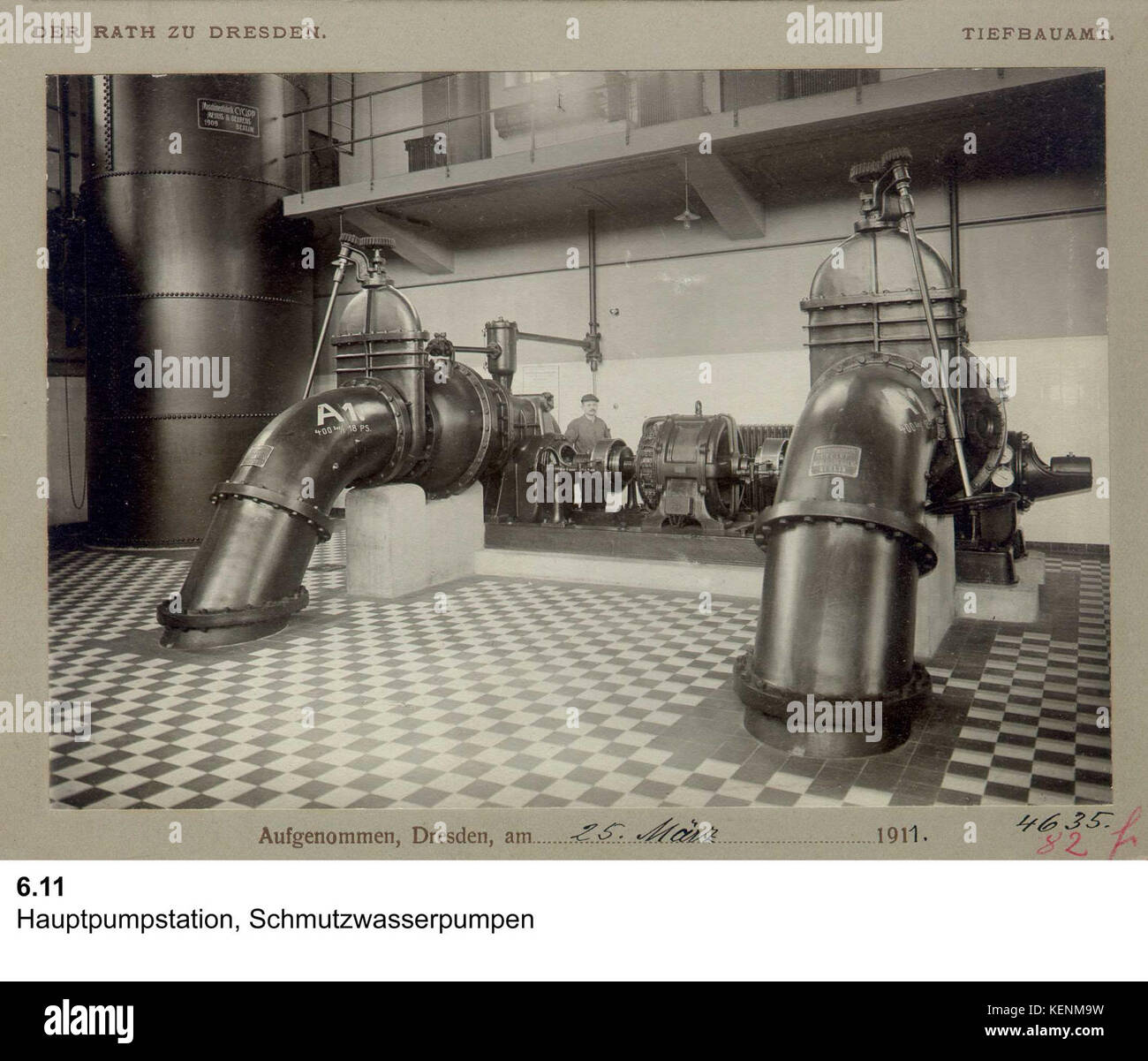The image size is (1148, 1061).
Task: Click the 'TIEFBAUAMT.' heading text
Action: pos(1038,34)
